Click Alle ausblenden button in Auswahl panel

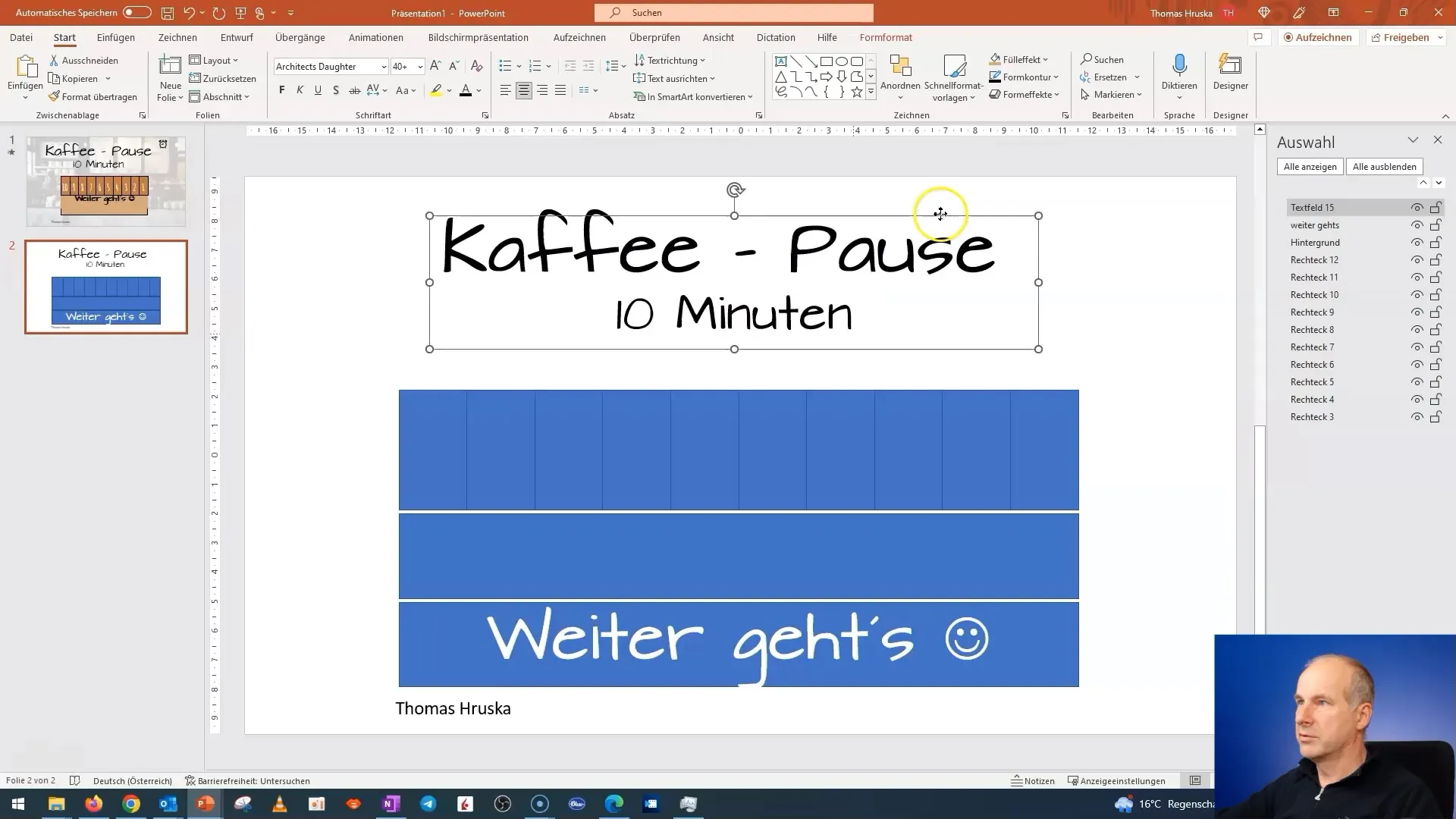1385,166
